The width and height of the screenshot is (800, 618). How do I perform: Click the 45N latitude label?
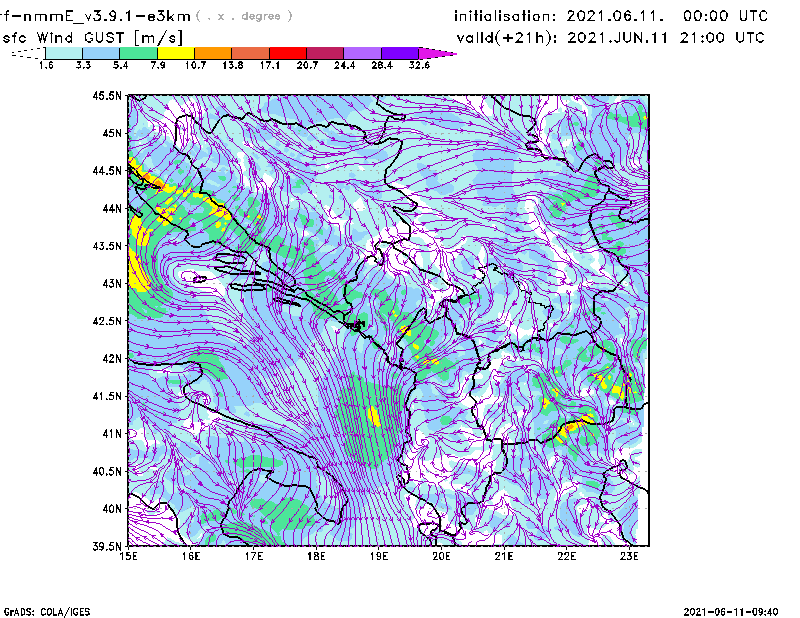[x=112, y=133]
